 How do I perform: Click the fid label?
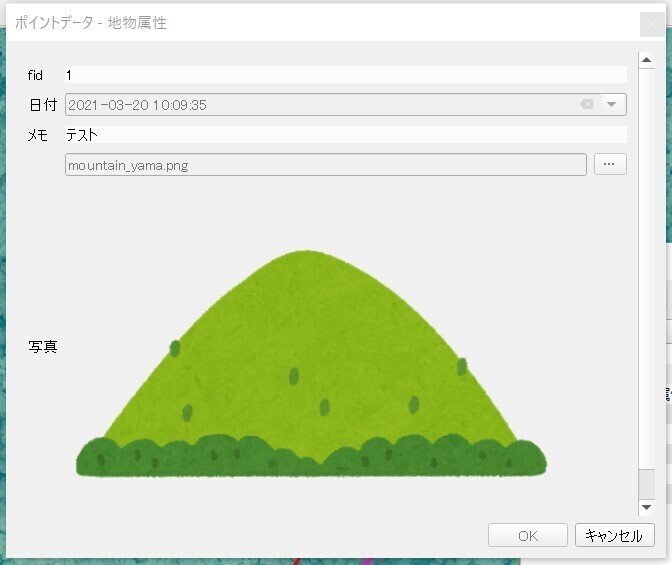point(35,75)
